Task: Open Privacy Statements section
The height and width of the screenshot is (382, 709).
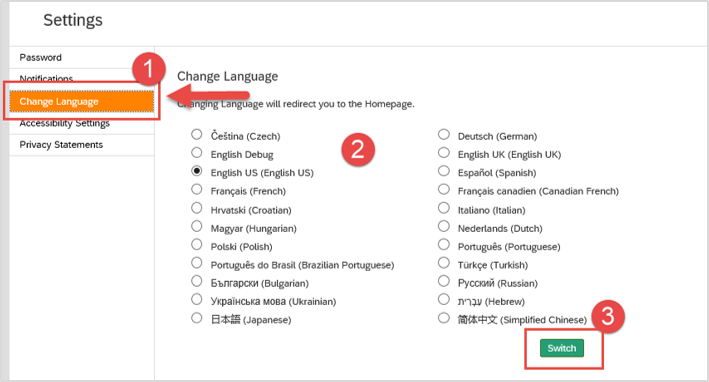Action: pos(81,145)
